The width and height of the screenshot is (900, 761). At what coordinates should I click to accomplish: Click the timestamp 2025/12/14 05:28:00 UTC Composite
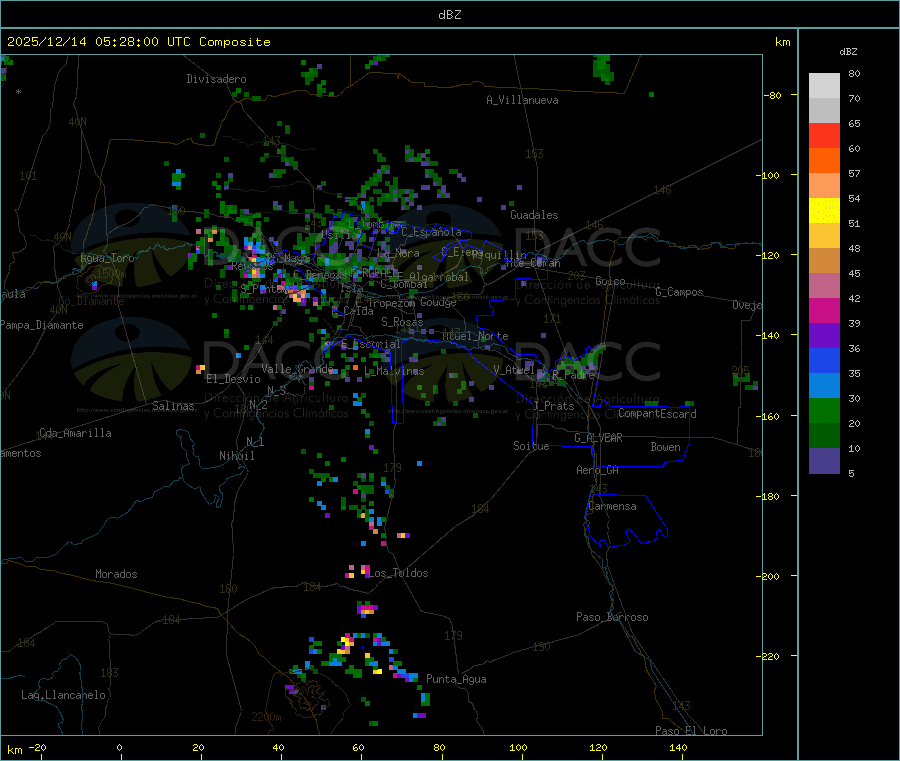click(138, 42)
